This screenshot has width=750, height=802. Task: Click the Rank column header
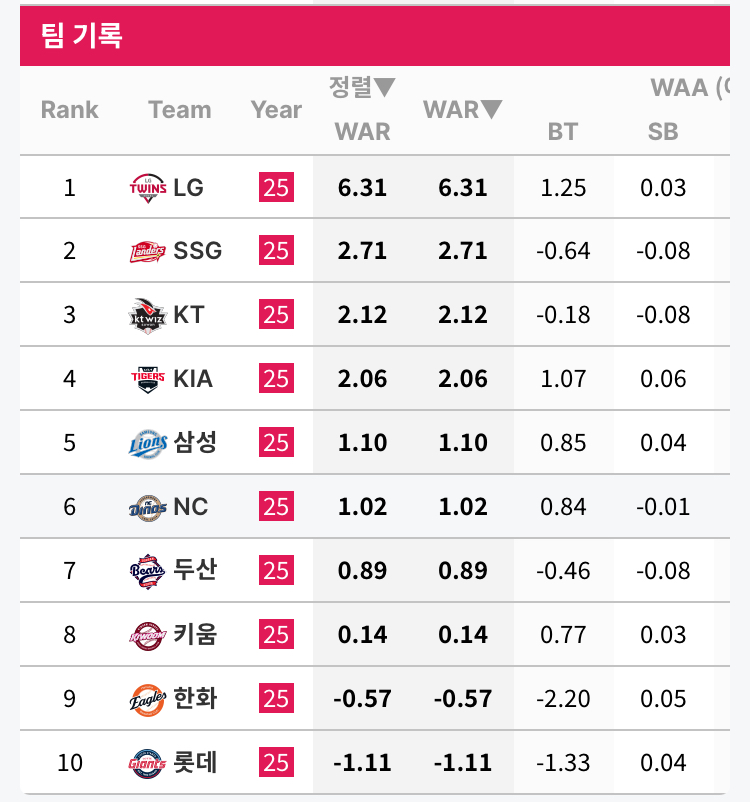pyautogui.click(x=69, y=110)
